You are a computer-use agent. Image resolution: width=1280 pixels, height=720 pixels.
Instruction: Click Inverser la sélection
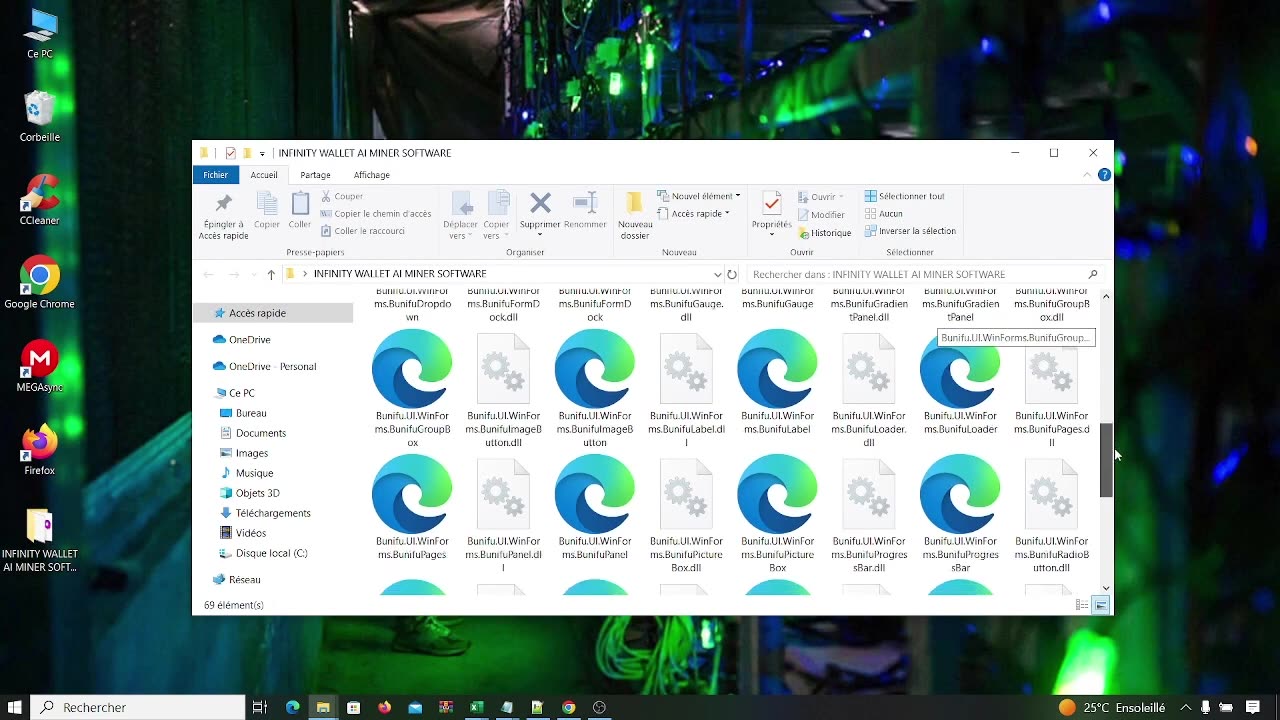[910, 231]
